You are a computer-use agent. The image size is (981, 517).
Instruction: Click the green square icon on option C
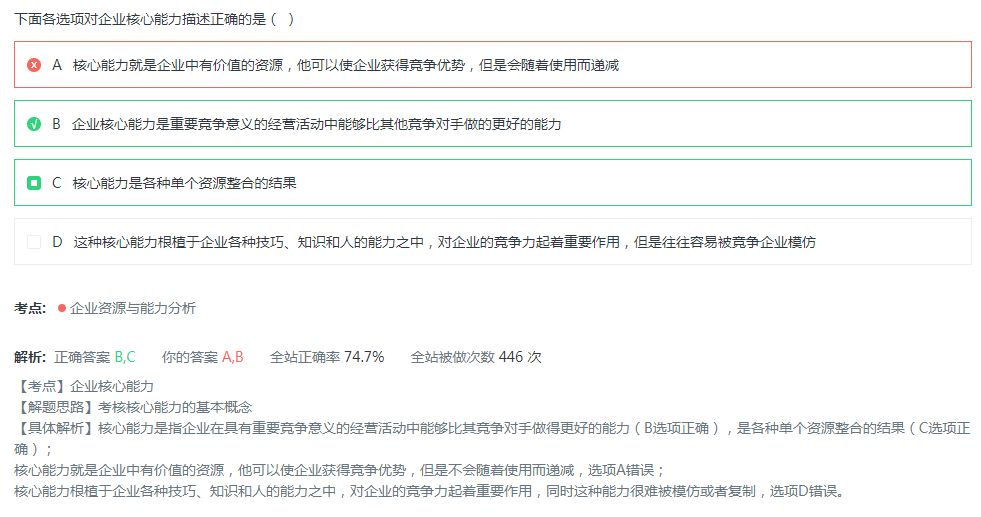(34, 183)
